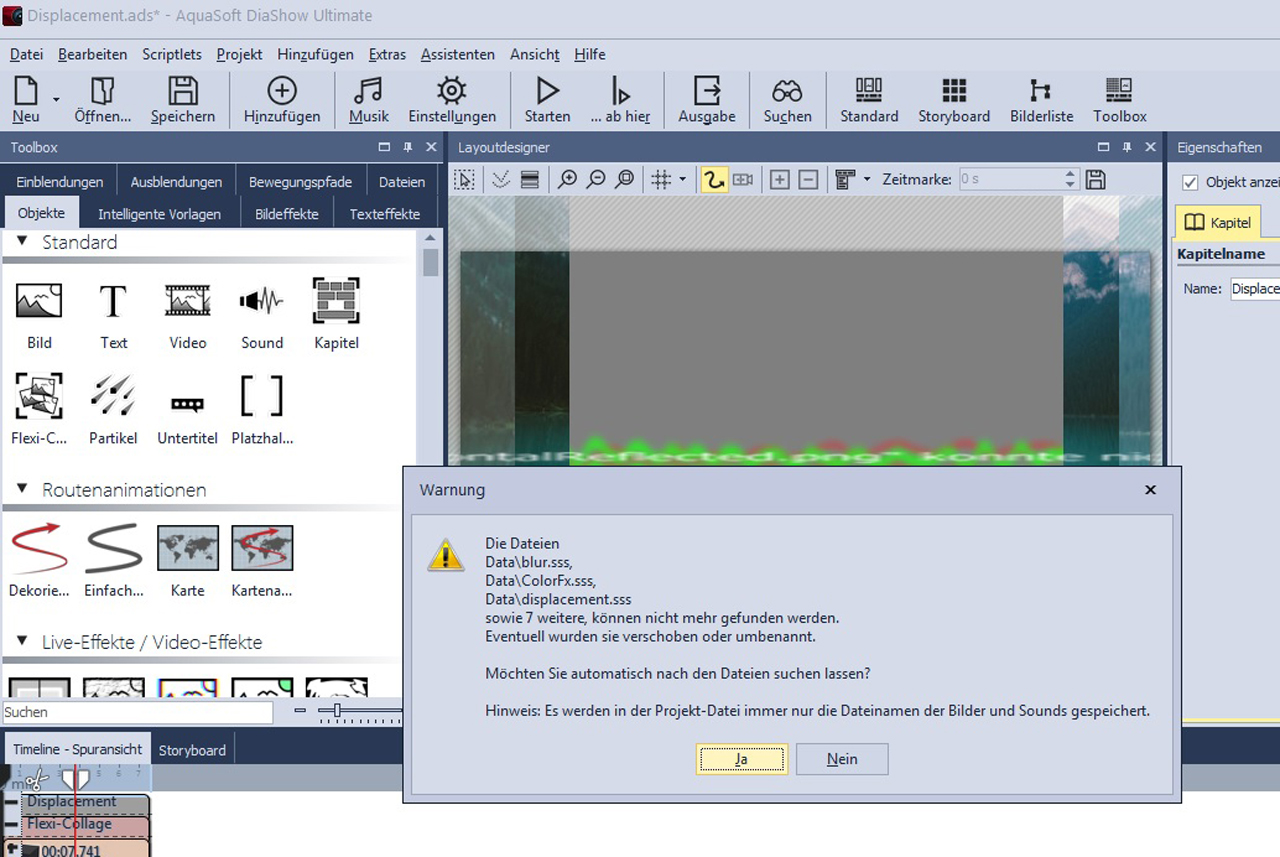This screenshot has width=1280, height=857.
Task: Click the Toolbox icon size slider
Action: 338,711
